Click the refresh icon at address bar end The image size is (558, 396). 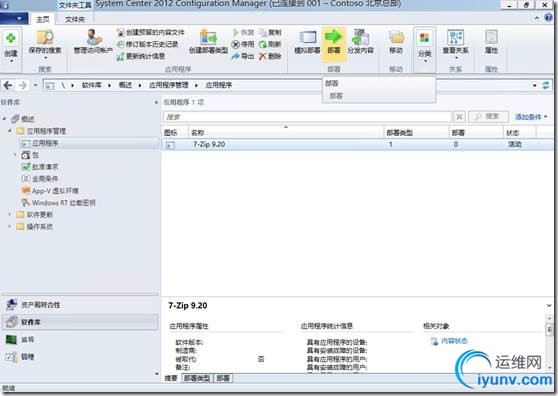546,85
